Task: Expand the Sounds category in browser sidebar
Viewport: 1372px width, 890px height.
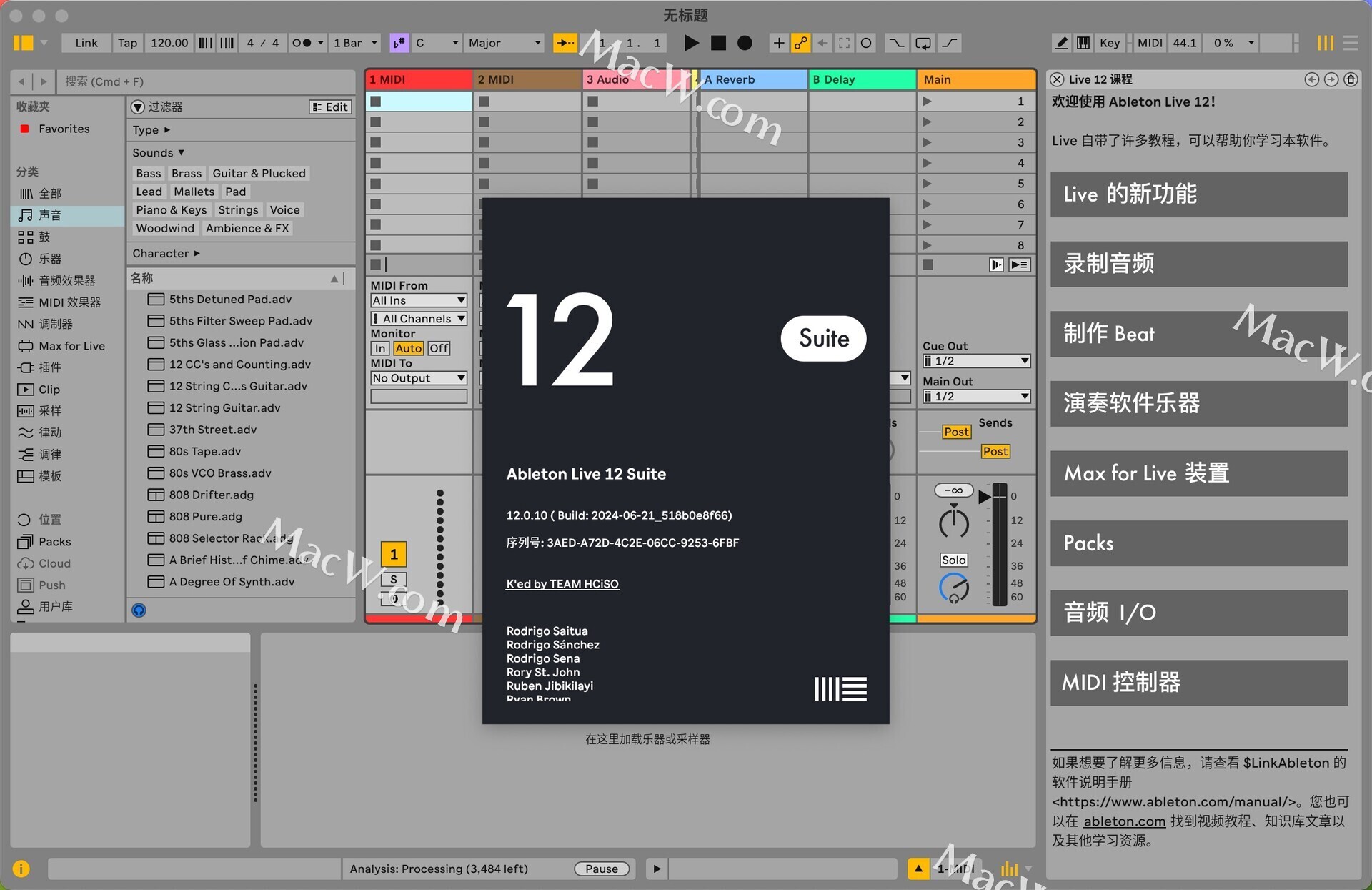Action: pyautogui.click(x=159, y=152)
